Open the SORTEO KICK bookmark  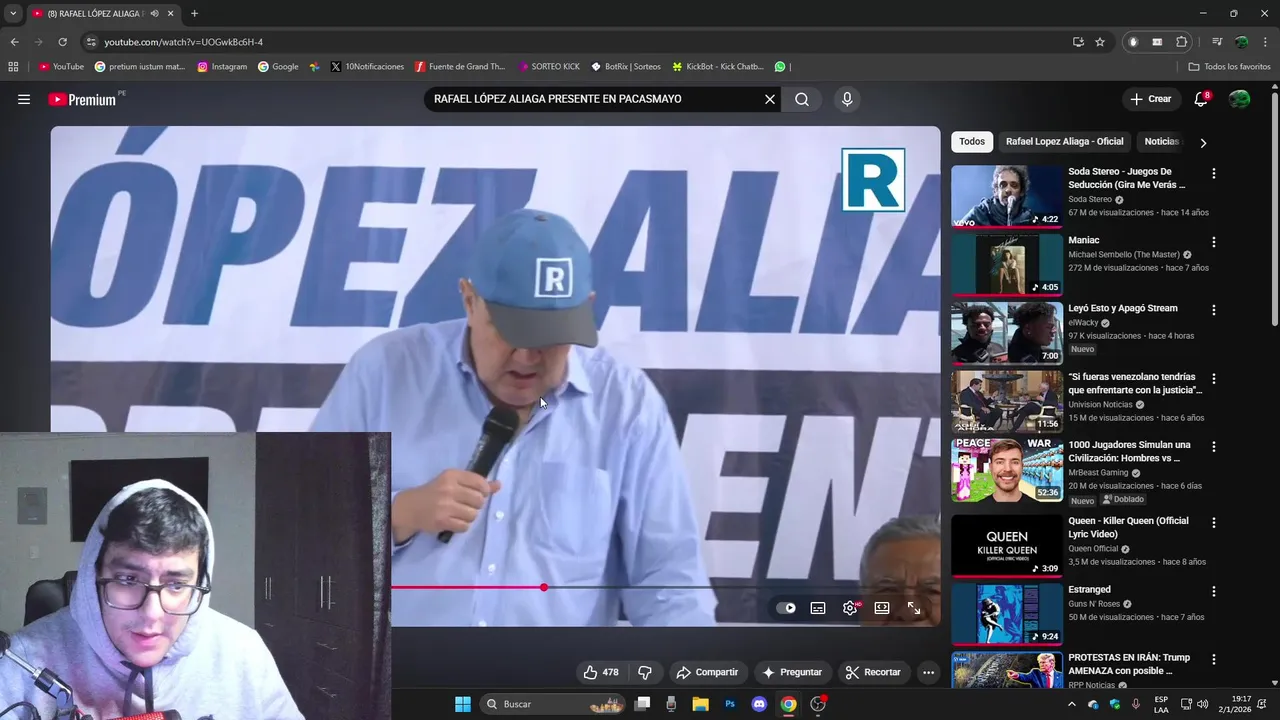coord(549,67)
